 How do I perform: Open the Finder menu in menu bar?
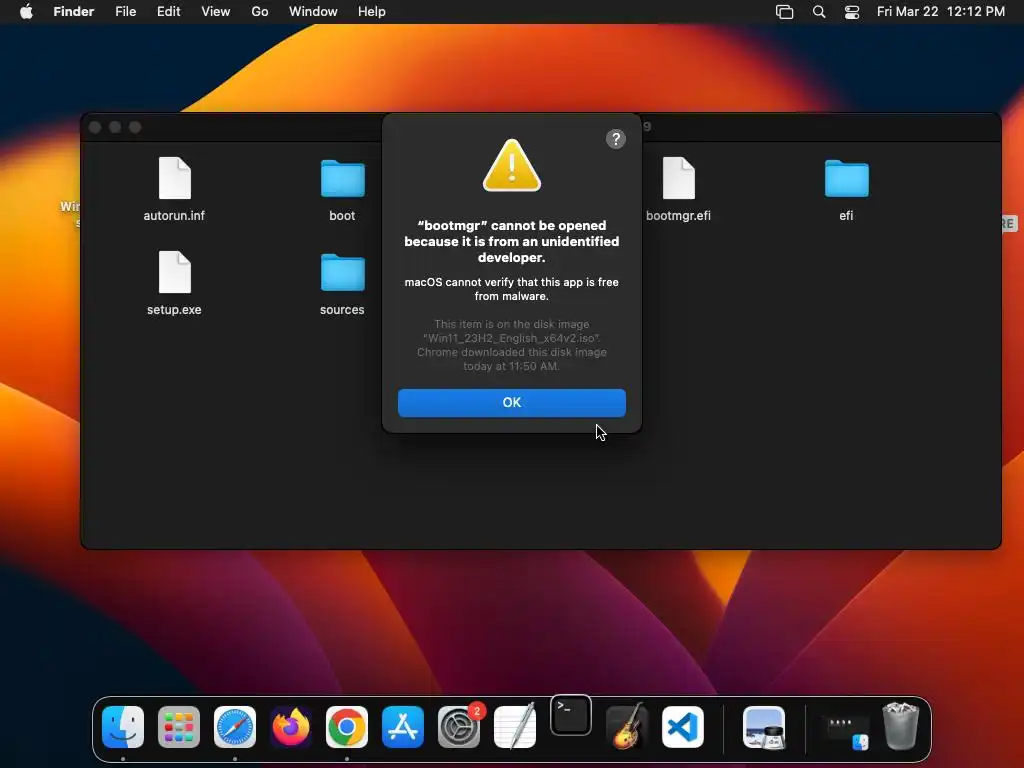[x=73, y=12]
